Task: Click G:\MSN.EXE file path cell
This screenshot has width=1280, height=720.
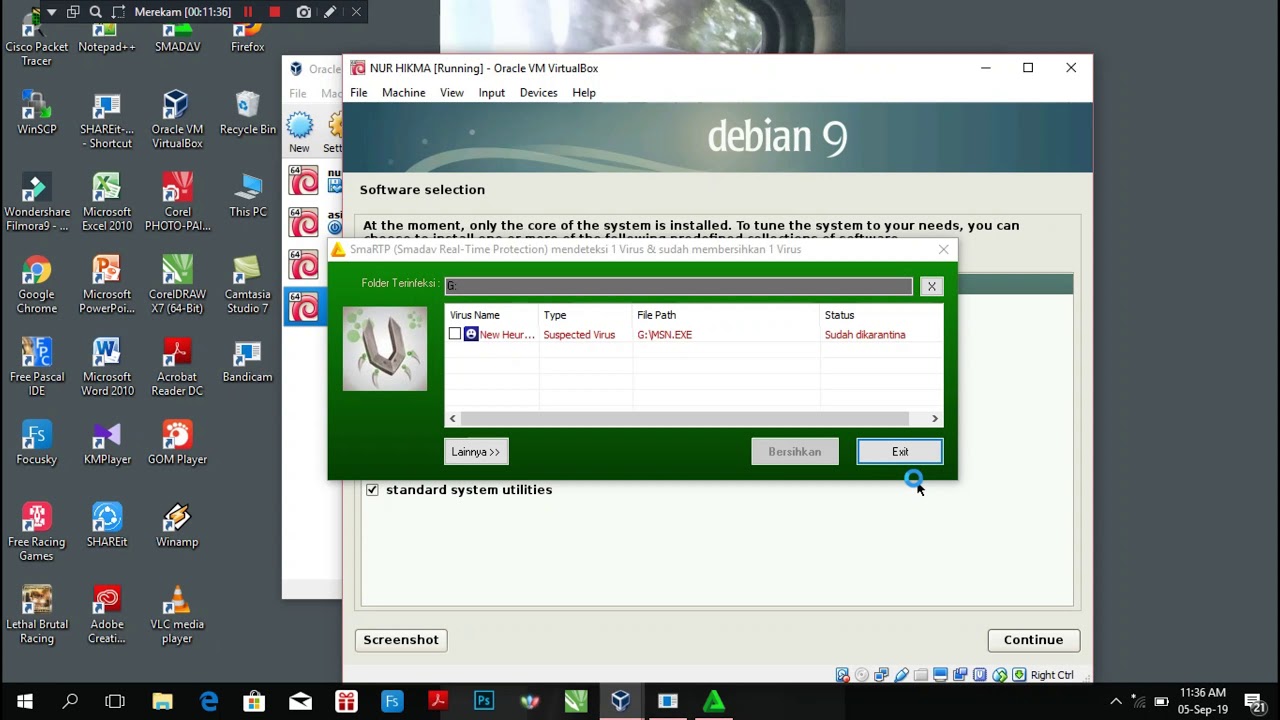Action: point(664,335)
